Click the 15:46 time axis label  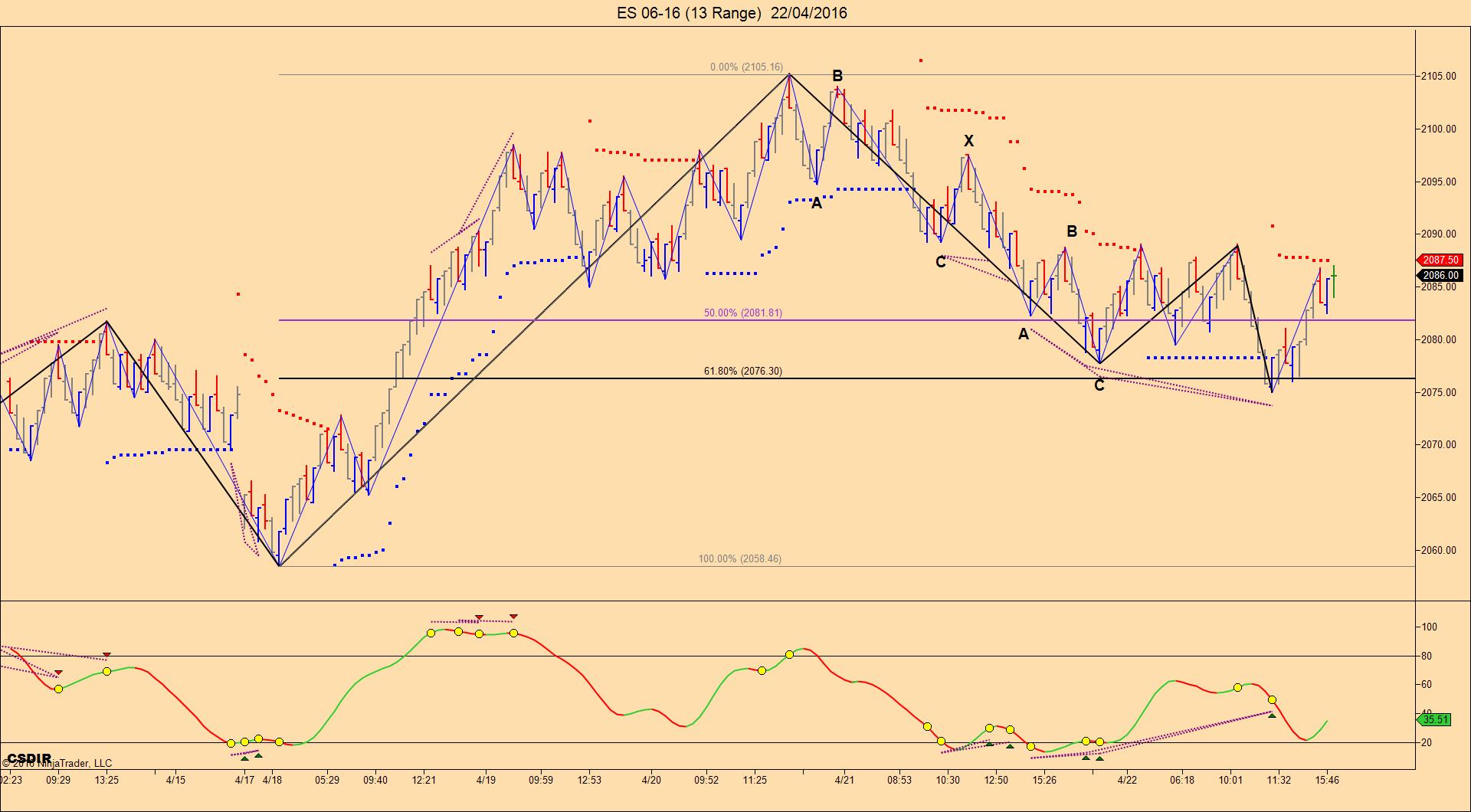pos(1327,781)
